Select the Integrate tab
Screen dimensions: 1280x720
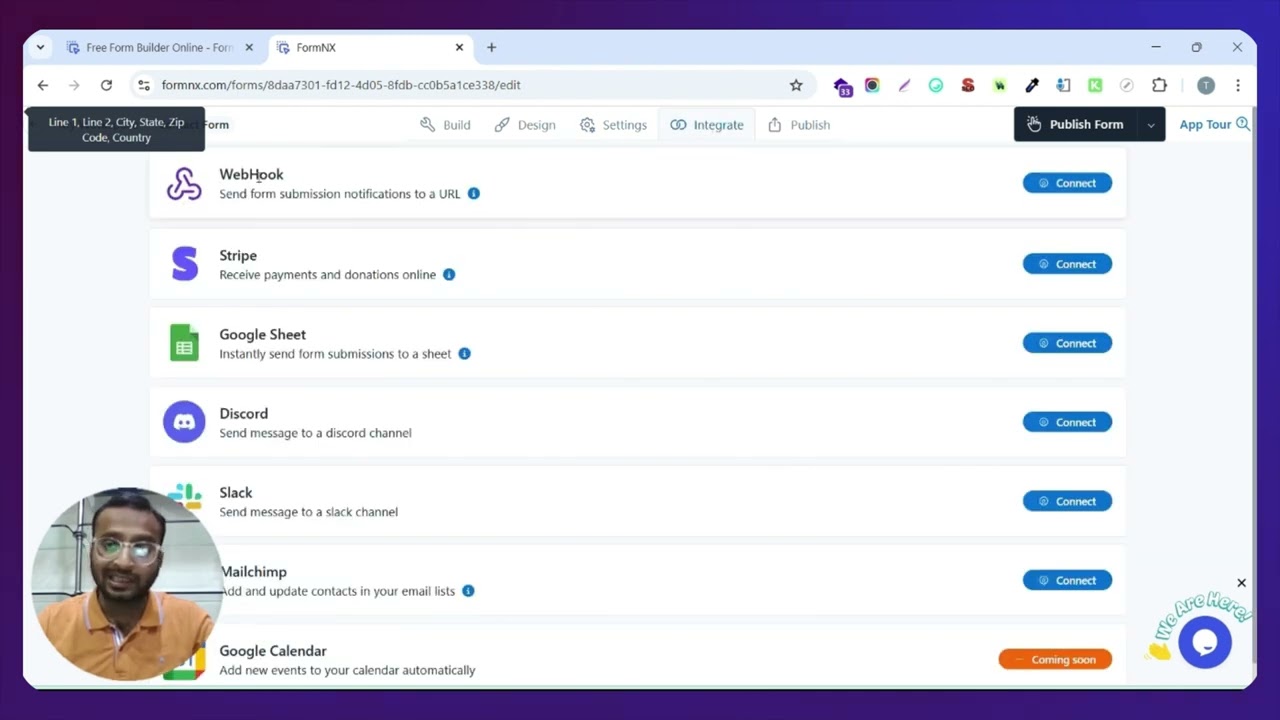pos(707,125)
